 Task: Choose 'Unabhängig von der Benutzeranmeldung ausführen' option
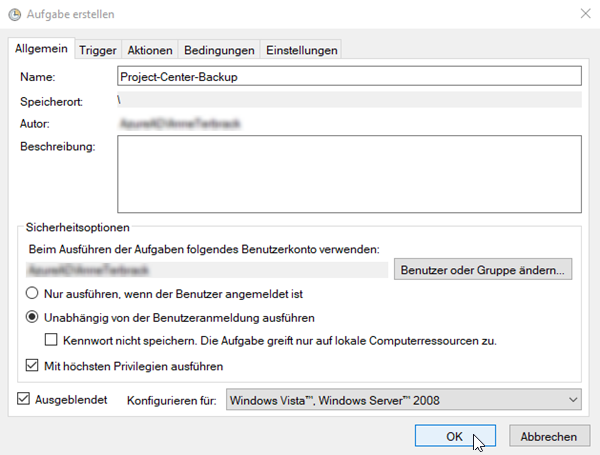point(33,318)
